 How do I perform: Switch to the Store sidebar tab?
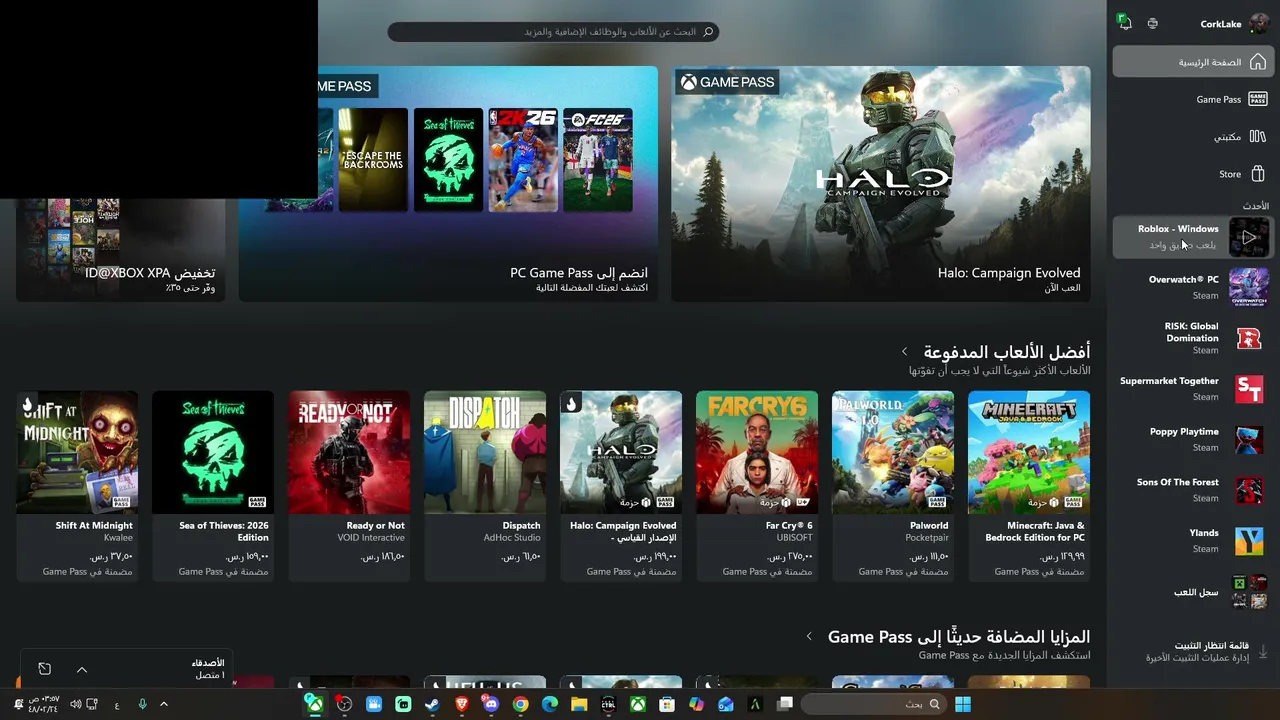pyautogui.click(x=1192, y=174)
